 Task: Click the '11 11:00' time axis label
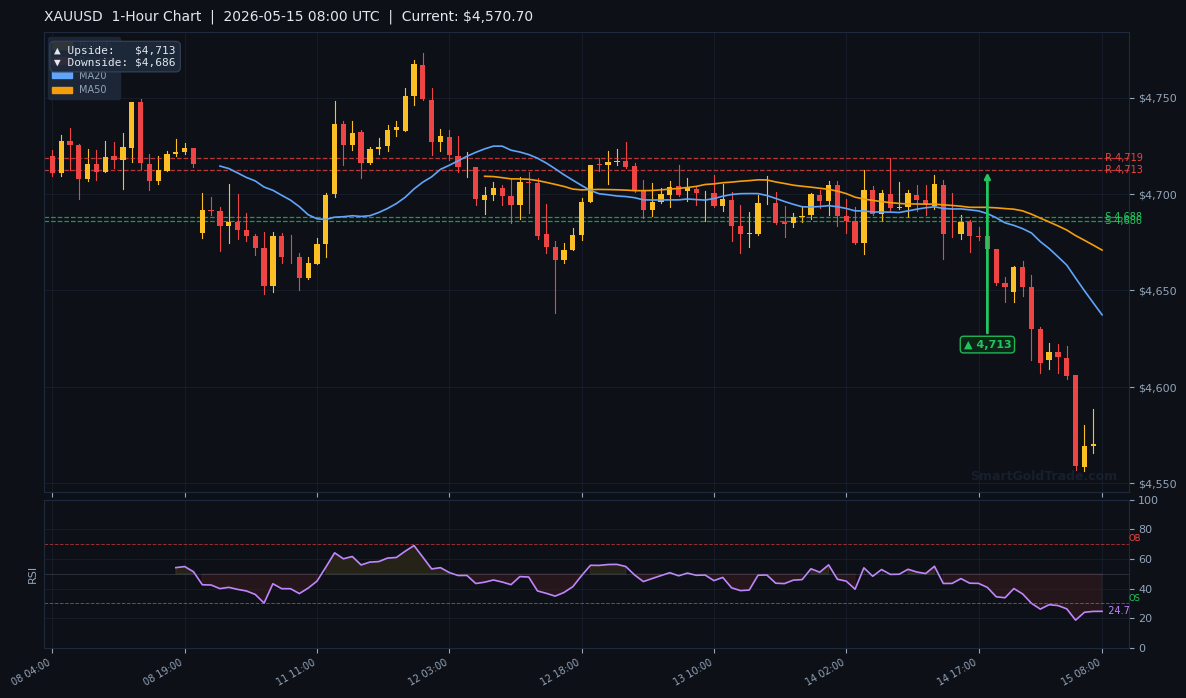click(296, 672)
